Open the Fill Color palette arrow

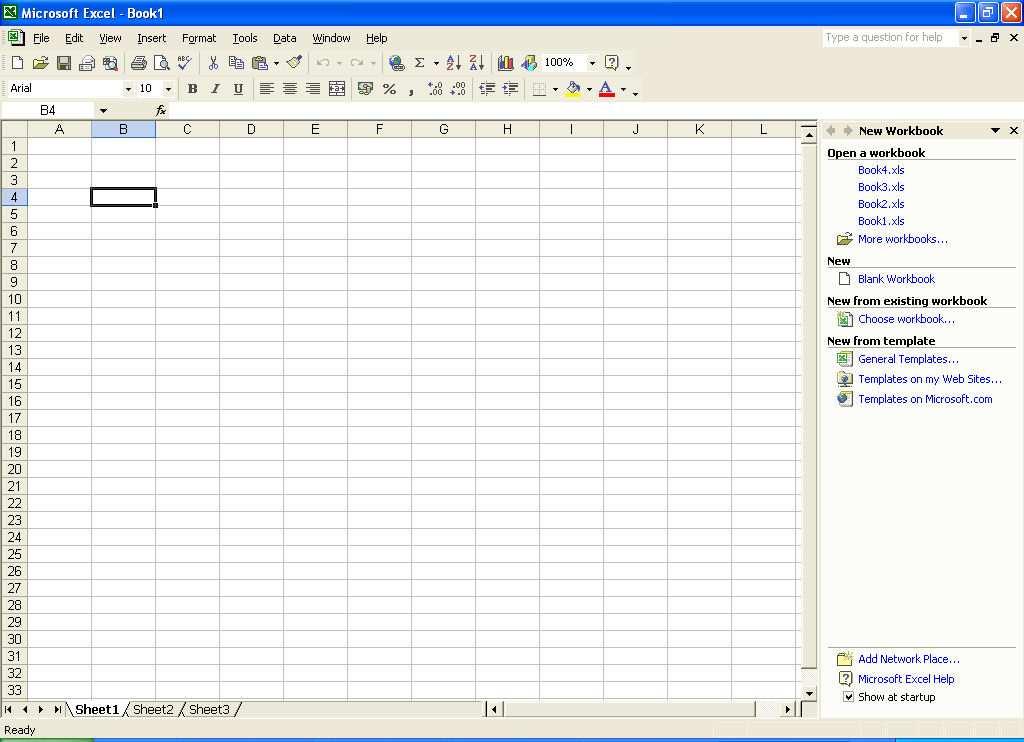coord(589,89)
